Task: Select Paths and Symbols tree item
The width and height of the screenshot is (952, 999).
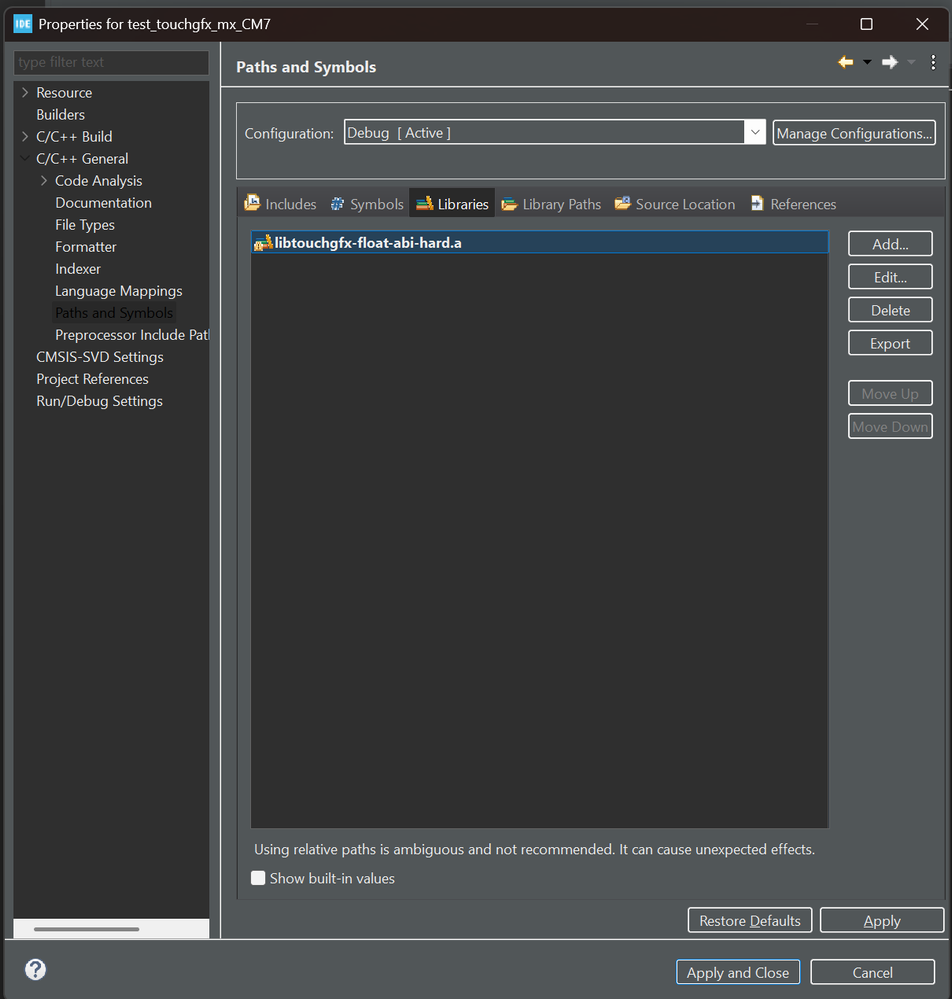Action: point(114,313)
